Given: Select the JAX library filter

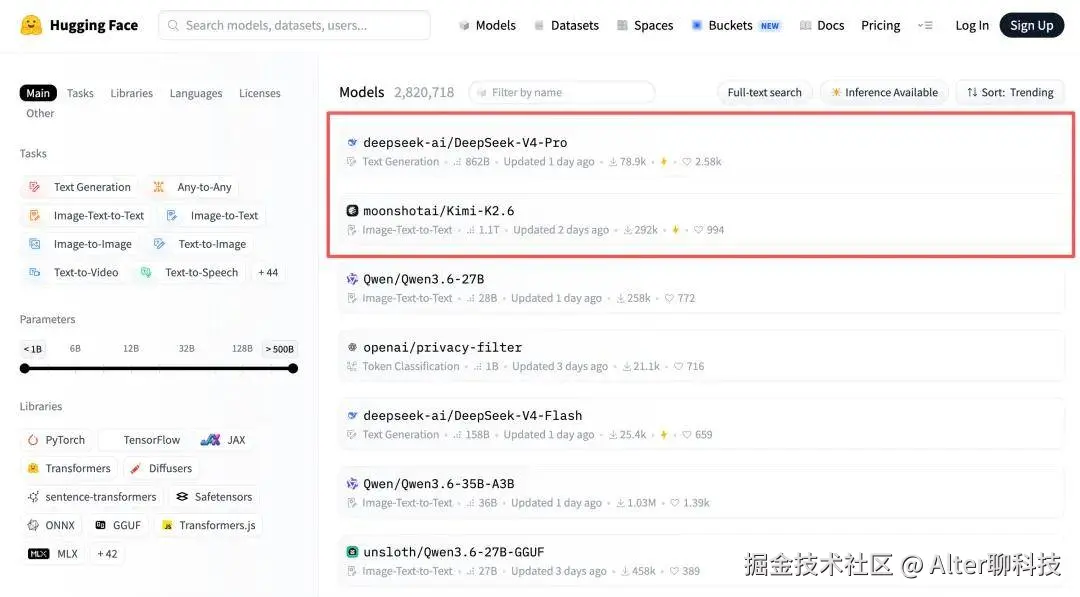Looking at the screenshot, I should click(x=222, y=439).
